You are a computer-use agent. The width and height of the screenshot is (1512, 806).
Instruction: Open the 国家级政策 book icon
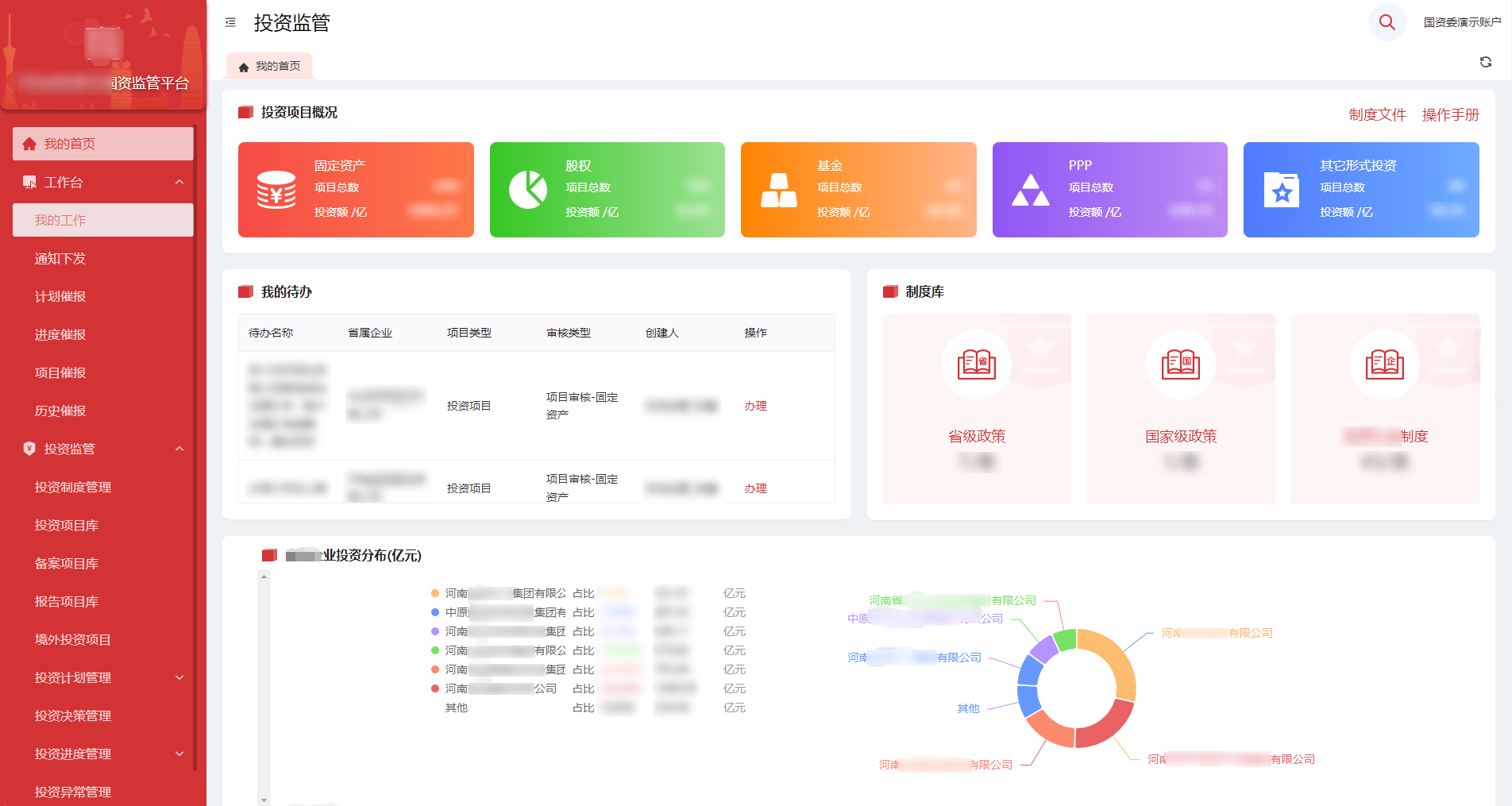1180,364
